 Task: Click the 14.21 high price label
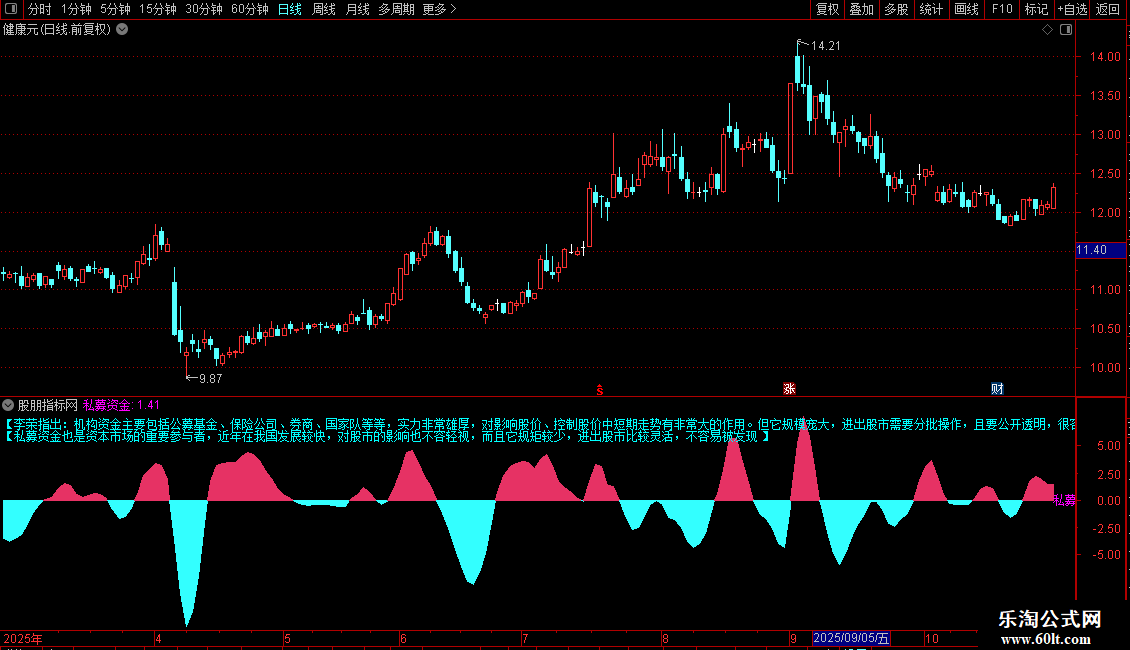click(x=826, y=46)
